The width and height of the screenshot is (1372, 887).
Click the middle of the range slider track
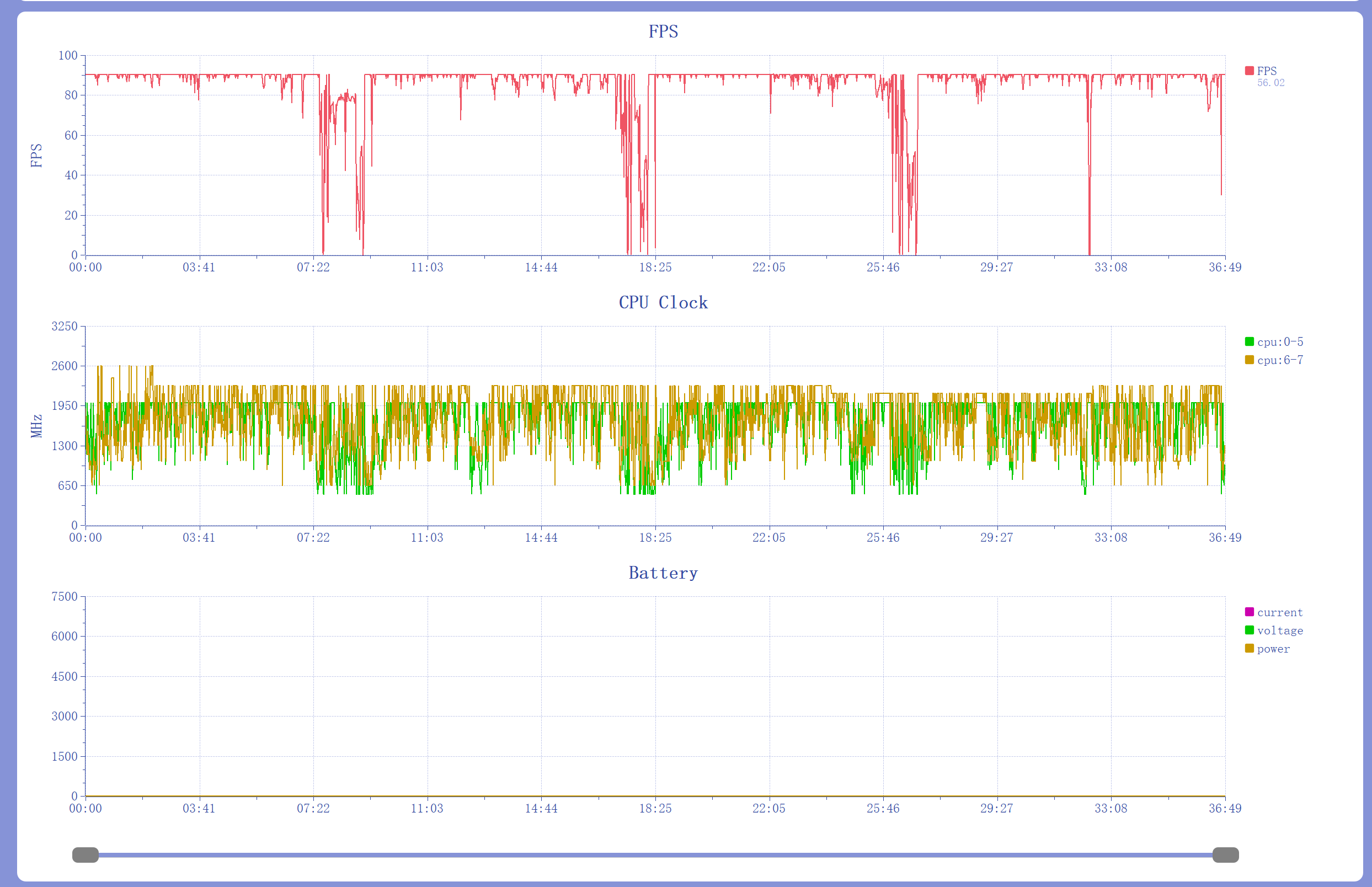pos(655,855)
